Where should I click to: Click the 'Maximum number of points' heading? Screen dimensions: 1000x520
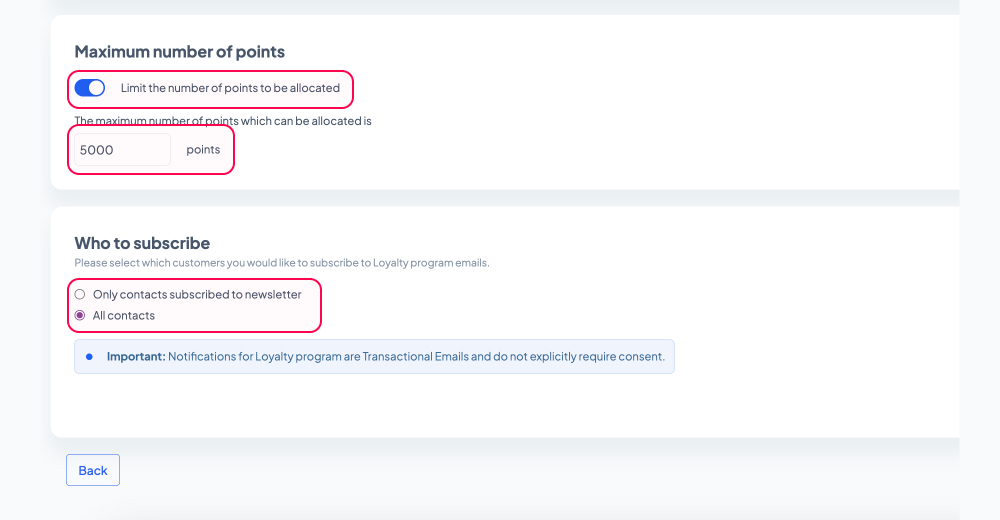tap(180, 52)
